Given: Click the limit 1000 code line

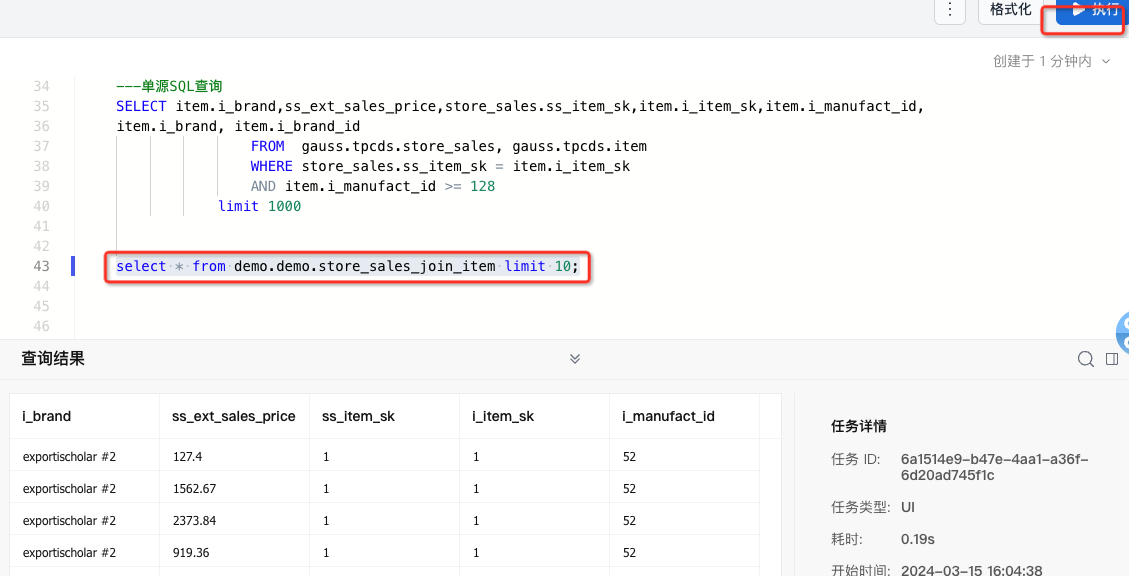Looking at the screenshot, I should 259,206.
